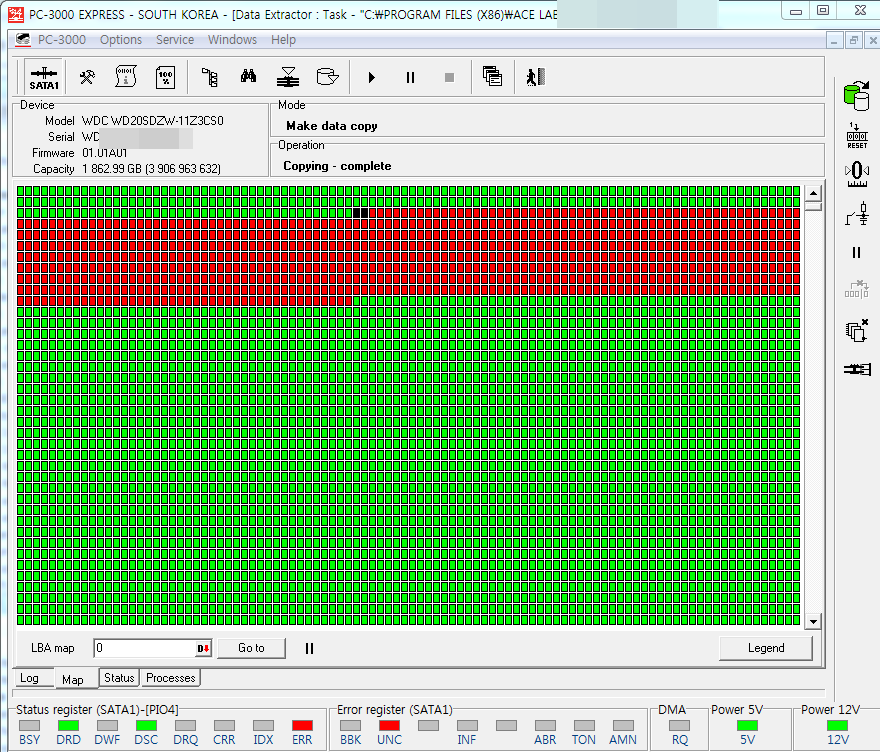
Task: Click the firmware value 01.01A01
Action: click(105, 153)
